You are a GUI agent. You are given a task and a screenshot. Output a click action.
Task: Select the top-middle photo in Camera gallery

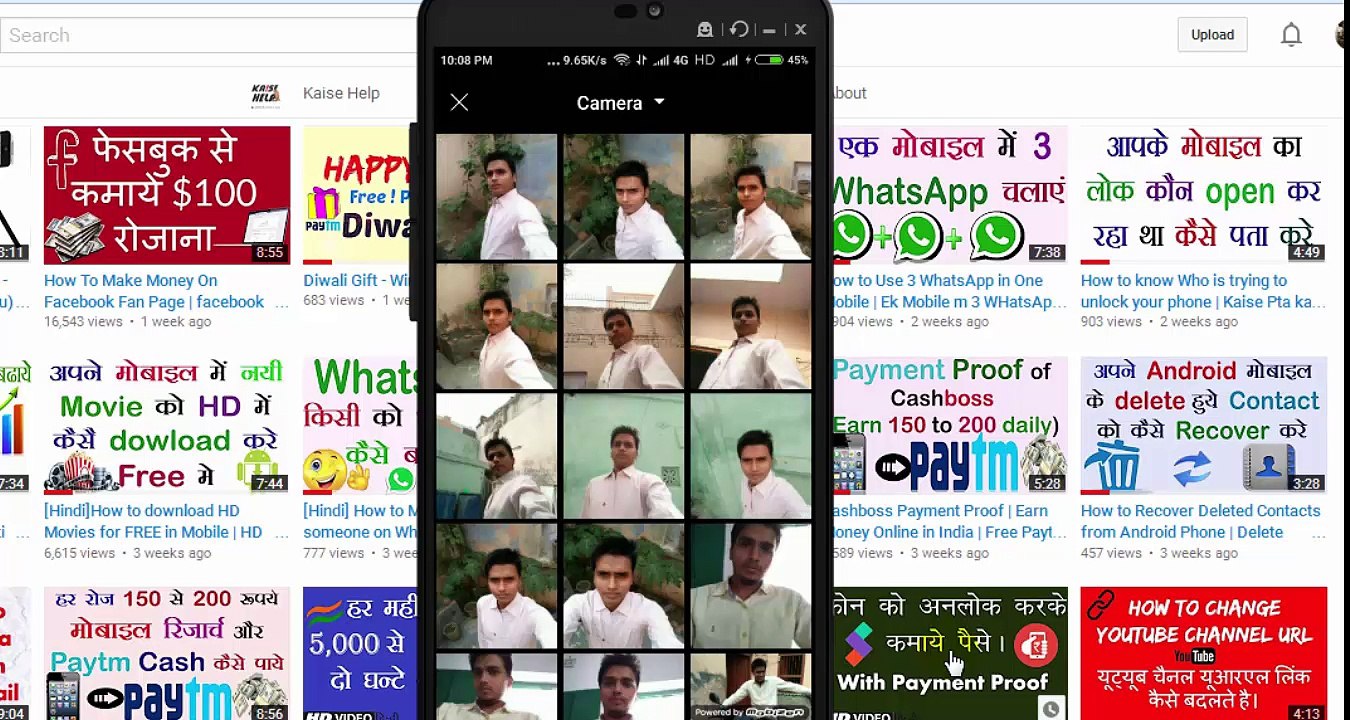point(624,196)
